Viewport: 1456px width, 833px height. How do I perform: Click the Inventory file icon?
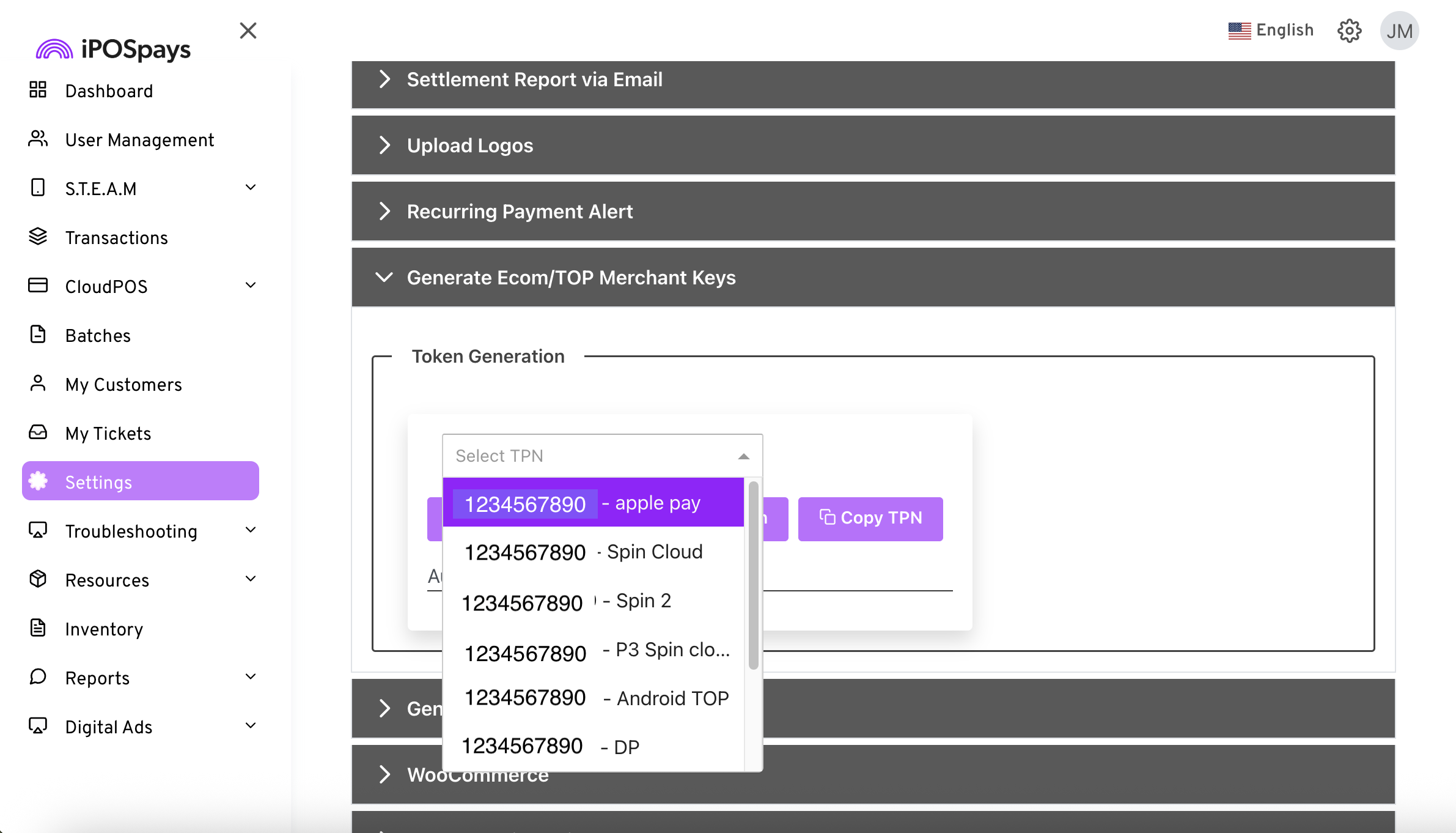(x=38, y=628)
